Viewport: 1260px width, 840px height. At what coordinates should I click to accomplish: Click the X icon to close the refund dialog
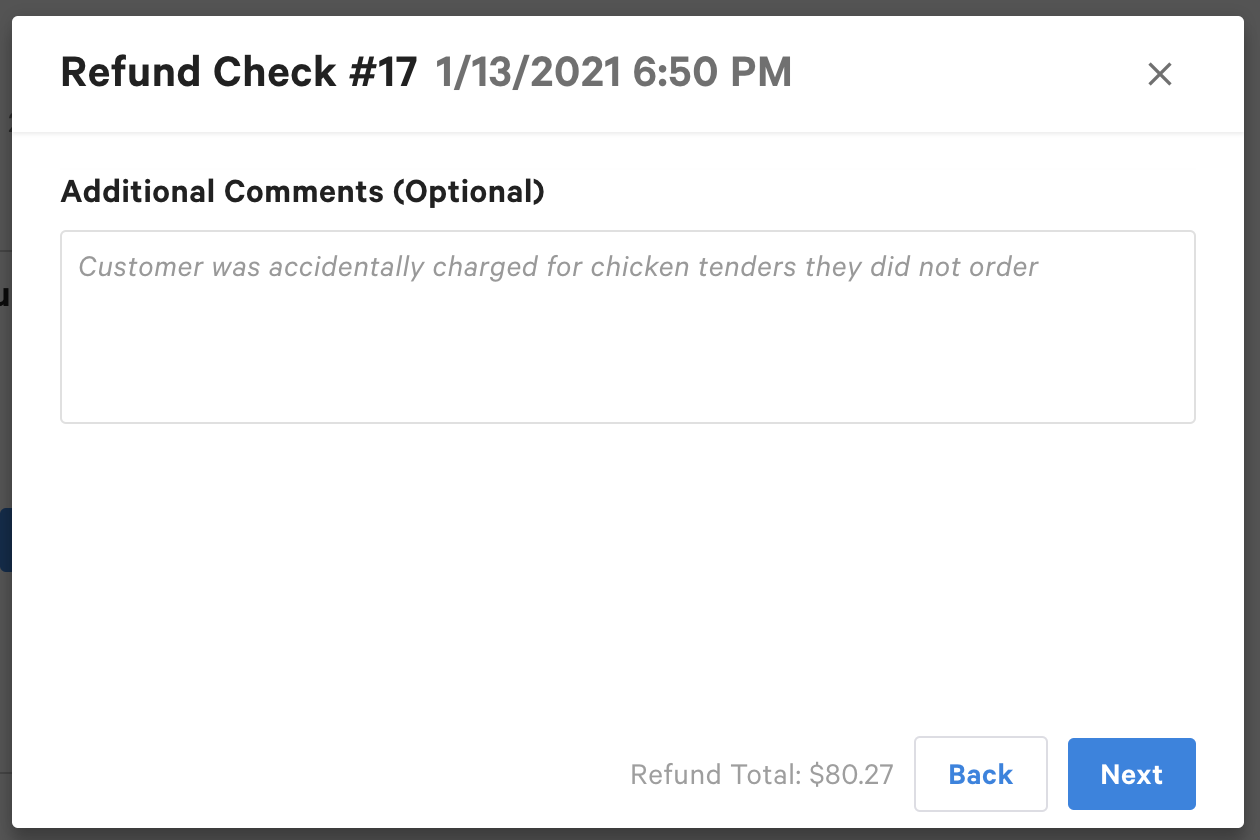coord(1159,74)
